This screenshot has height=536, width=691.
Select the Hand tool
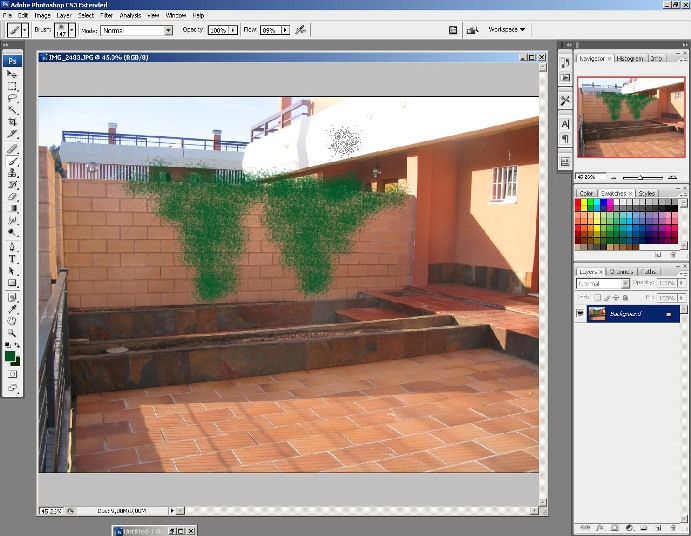(x=12, y=321)
